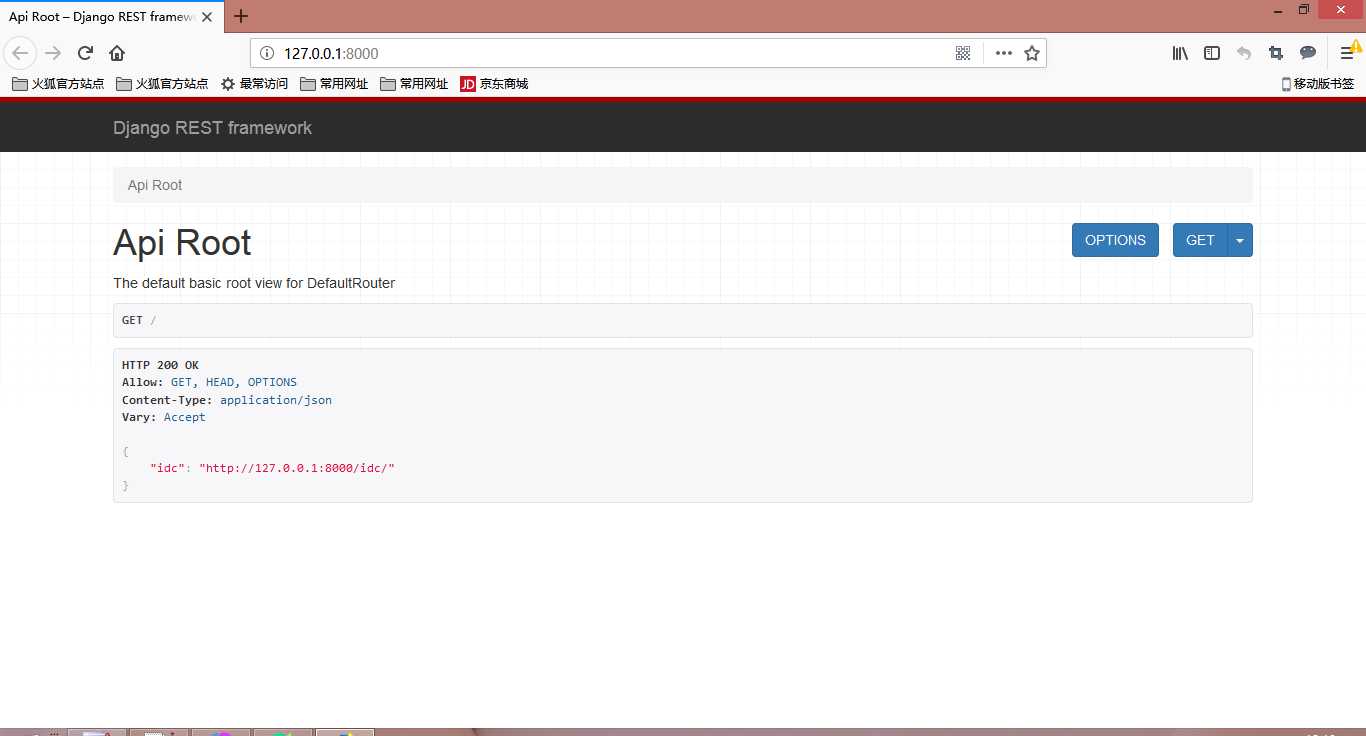Open the browser home page
This screenshot has width=1366, height=736.
click(117, 53)
